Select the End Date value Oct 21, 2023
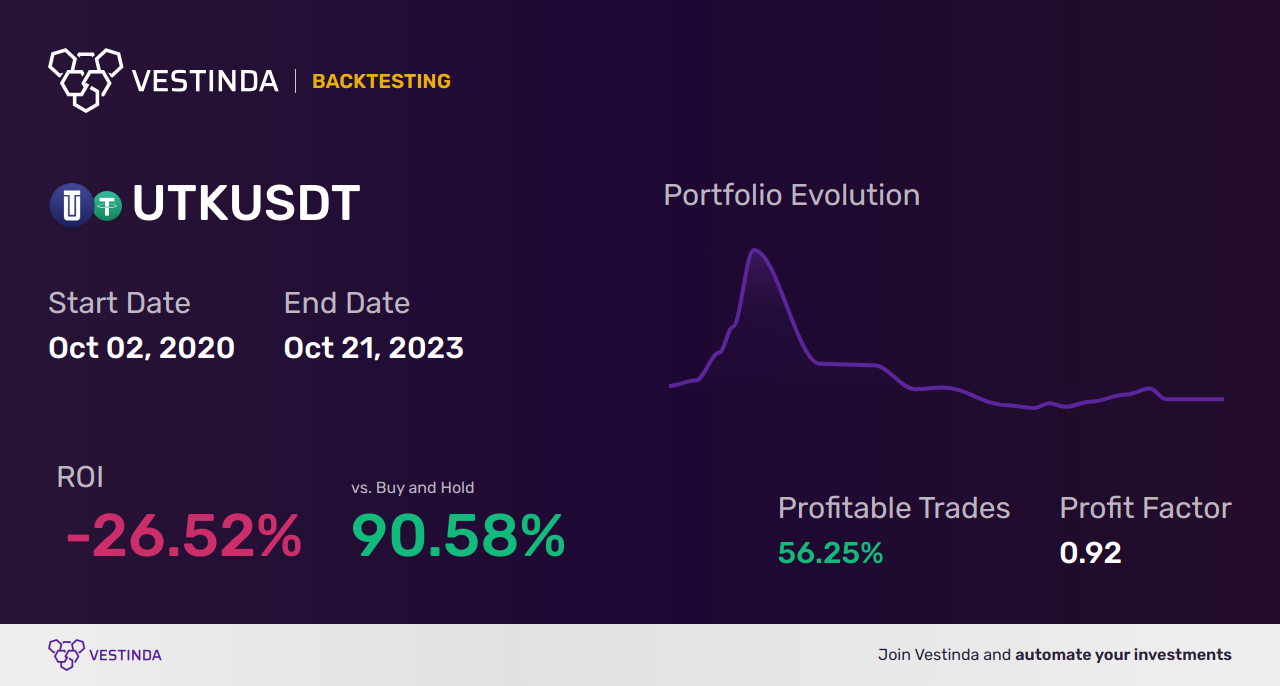 [374, 348]
